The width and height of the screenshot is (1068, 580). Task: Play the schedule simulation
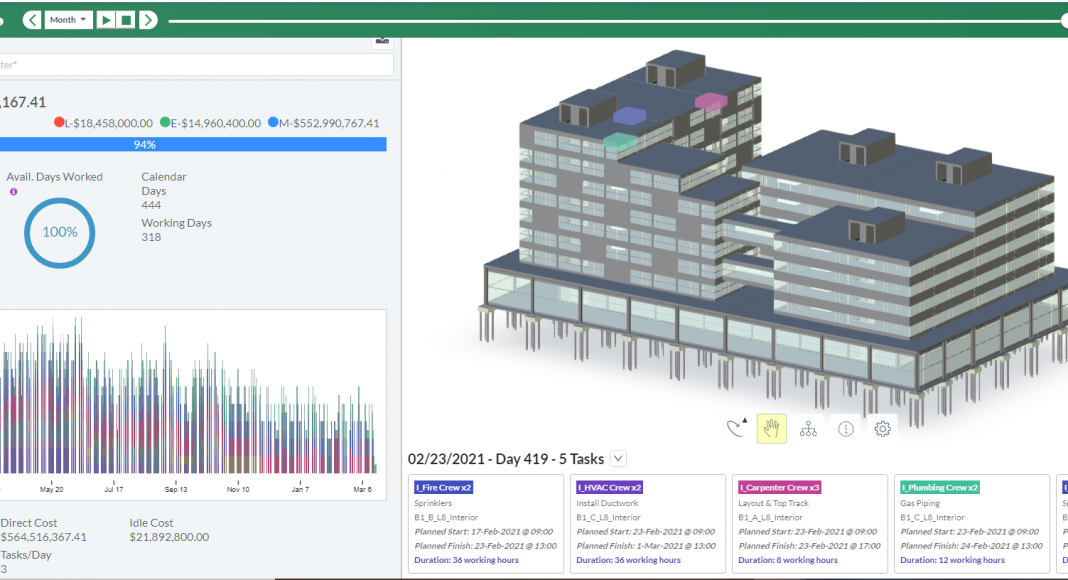coord(106,20)
